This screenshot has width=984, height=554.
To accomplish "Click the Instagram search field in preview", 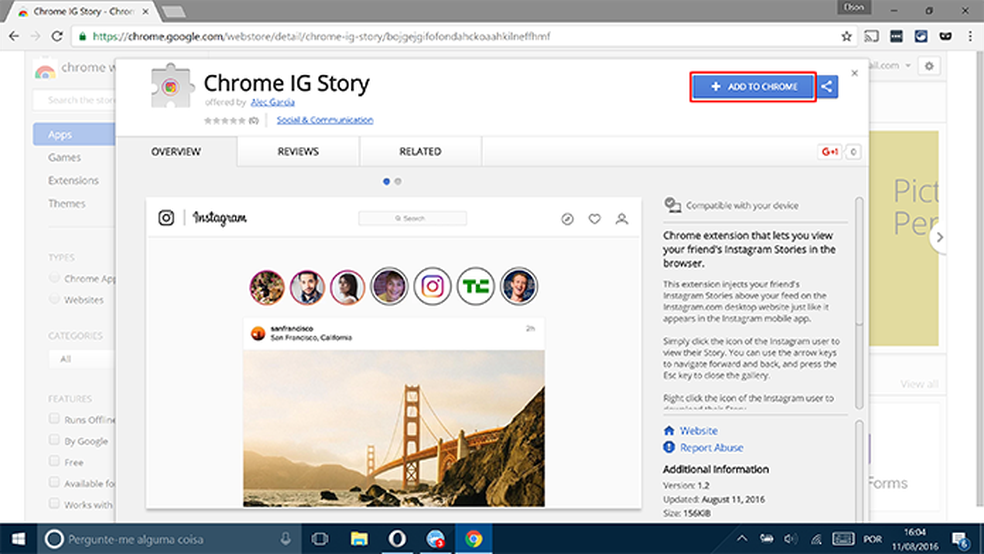I will pos(412,218).
